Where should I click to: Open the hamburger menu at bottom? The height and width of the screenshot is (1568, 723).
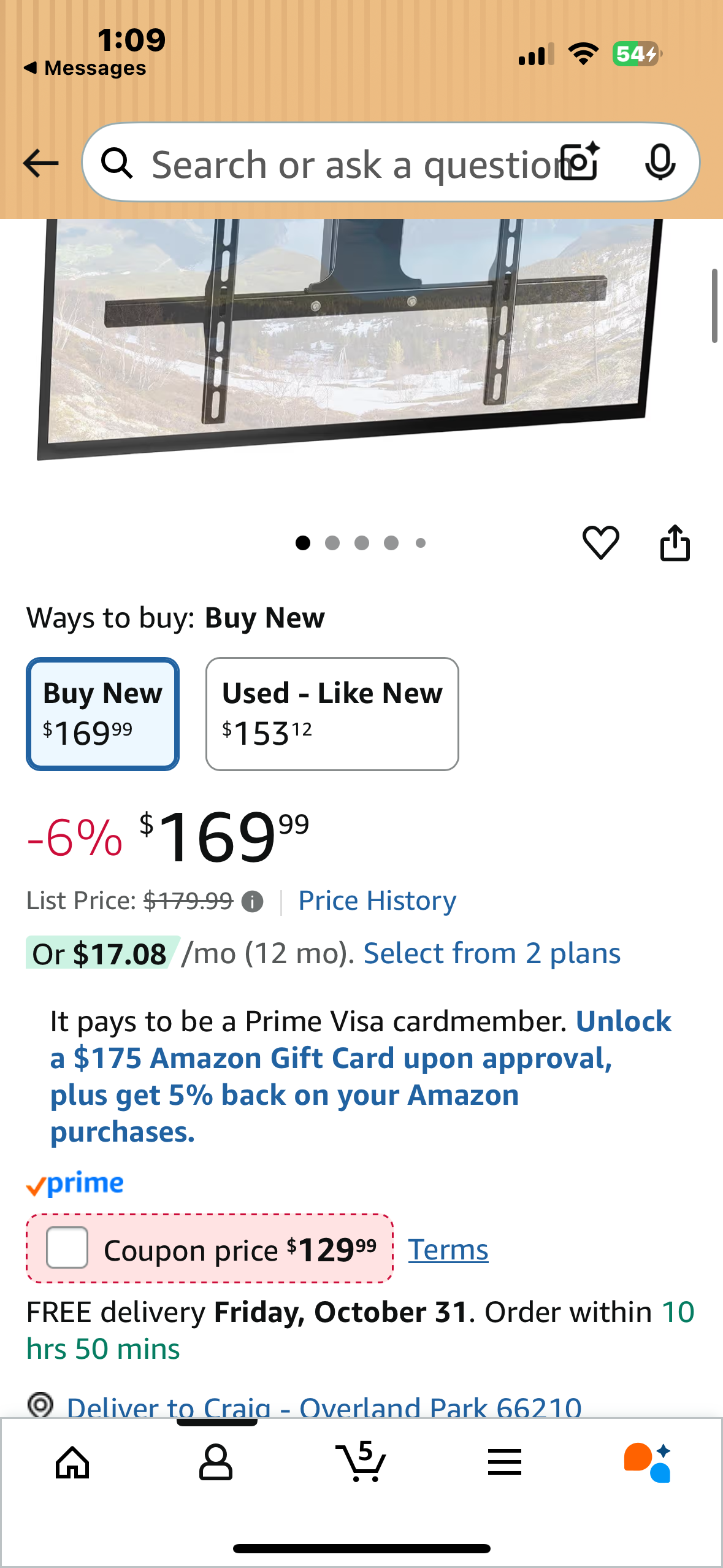(505, 1462)
